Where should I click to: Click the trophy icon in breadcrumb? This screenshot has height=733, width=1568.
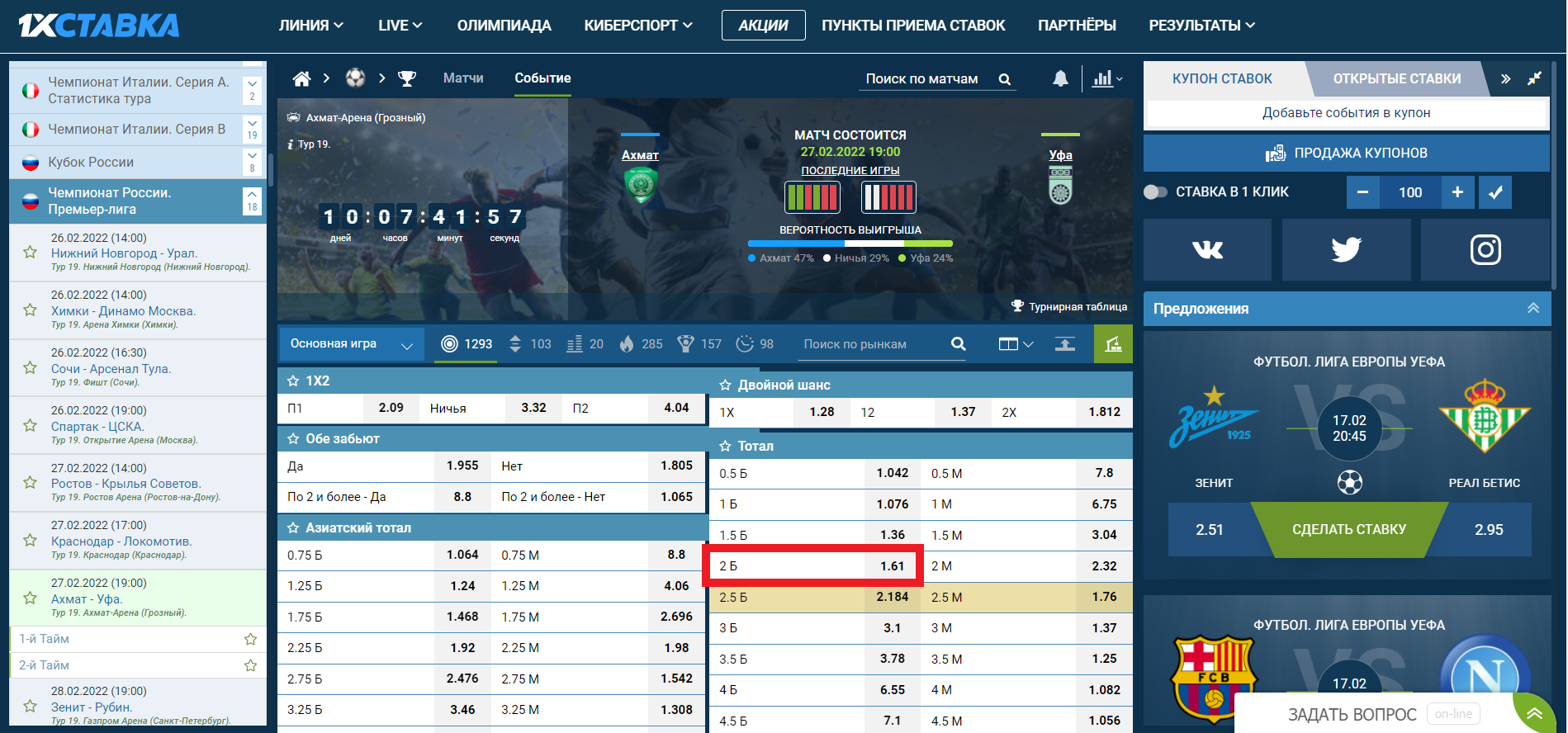407,78
